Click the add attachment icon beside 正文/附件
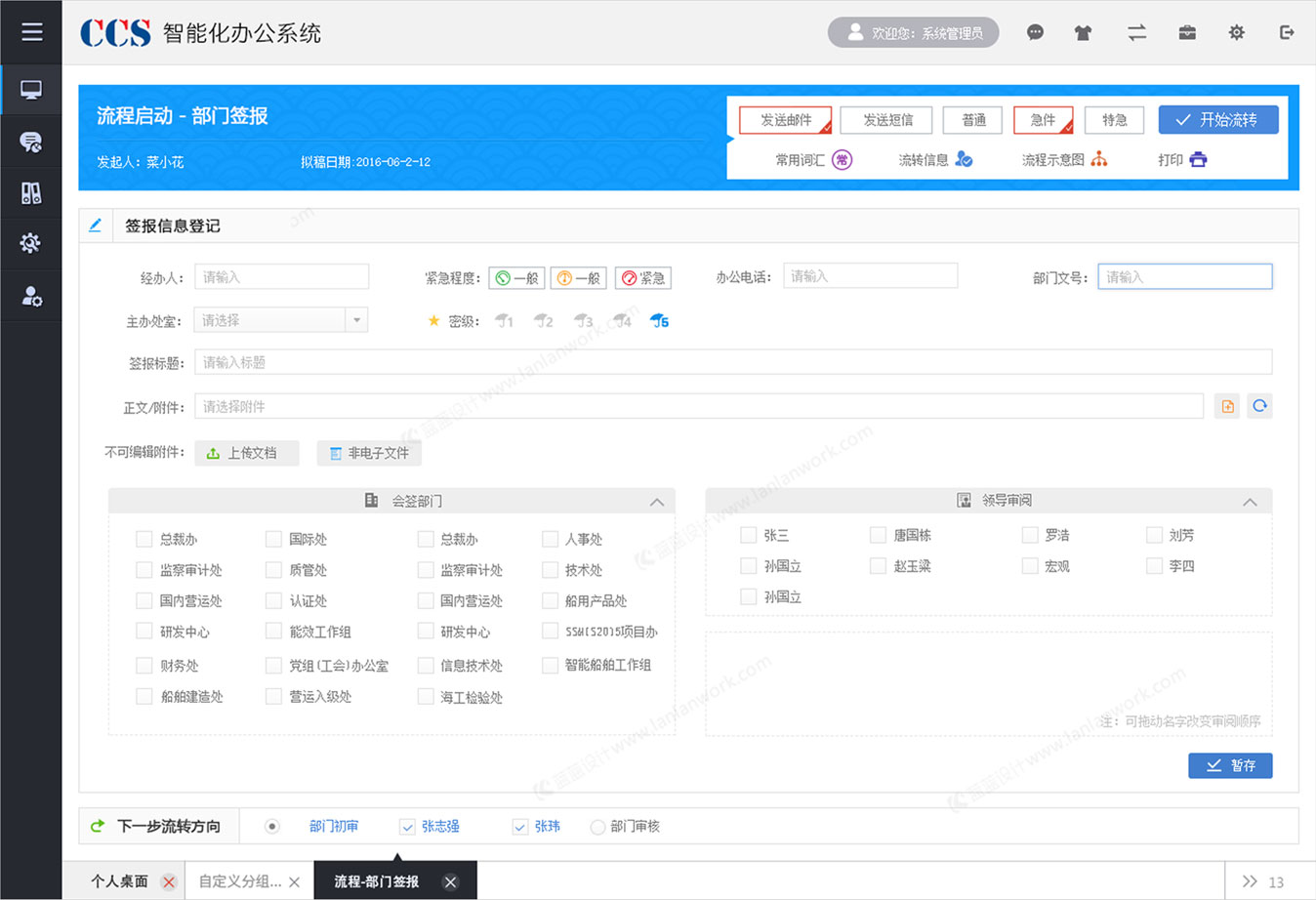Viewport: 1316px width, 900px height. click(x=1226, y=405)
